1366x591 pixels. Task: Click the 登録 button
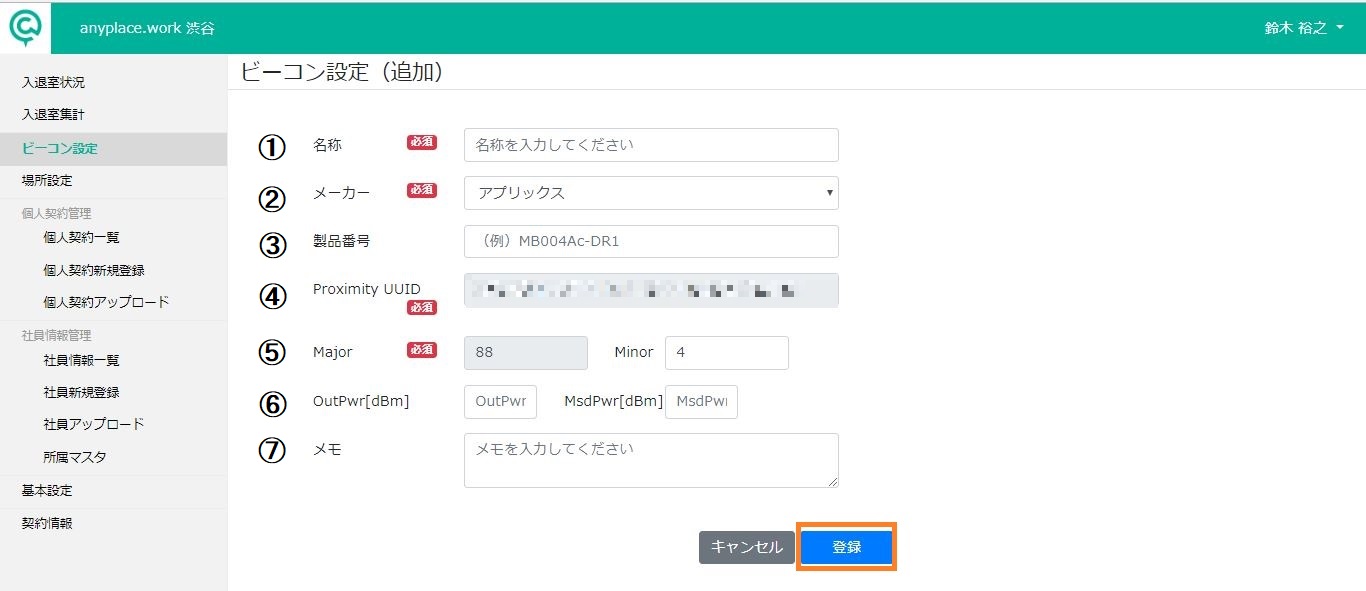(x=846, y=547)
